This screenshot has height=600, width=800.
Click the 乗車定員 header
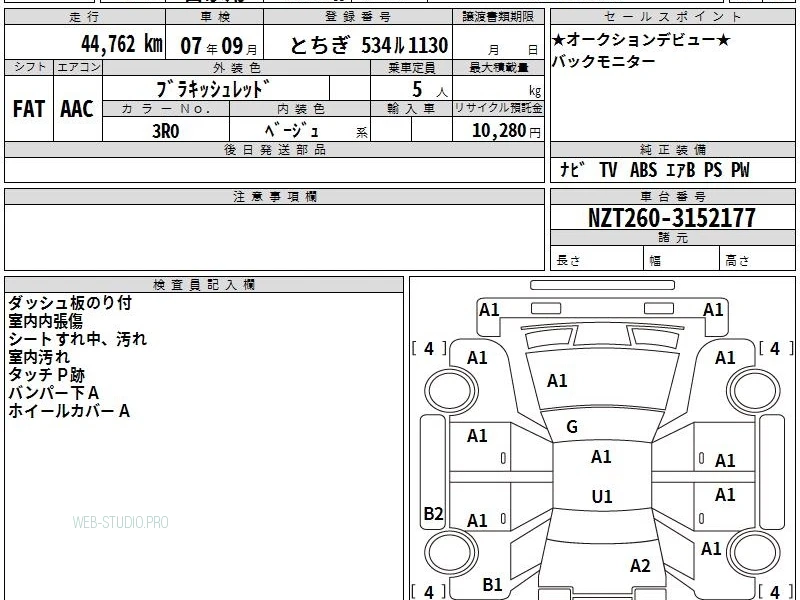[411, 67]
